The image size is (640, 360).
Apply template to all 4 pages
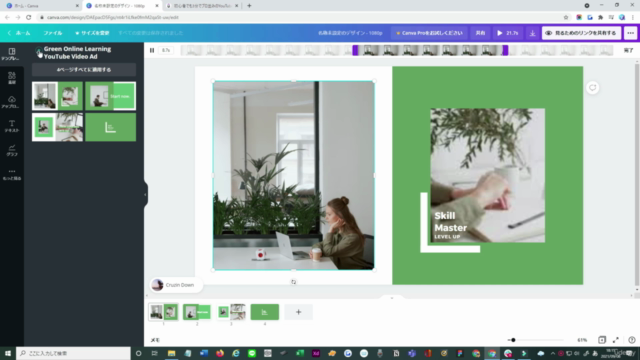[84, 70]
